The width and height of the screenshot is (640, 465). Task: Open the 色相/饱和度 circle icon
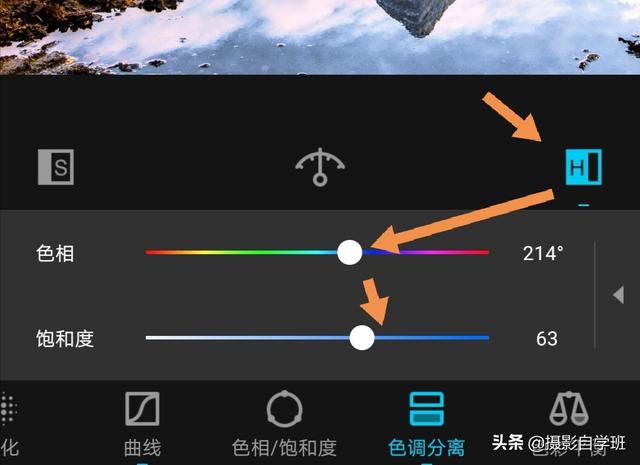click(x=284, y=409)
